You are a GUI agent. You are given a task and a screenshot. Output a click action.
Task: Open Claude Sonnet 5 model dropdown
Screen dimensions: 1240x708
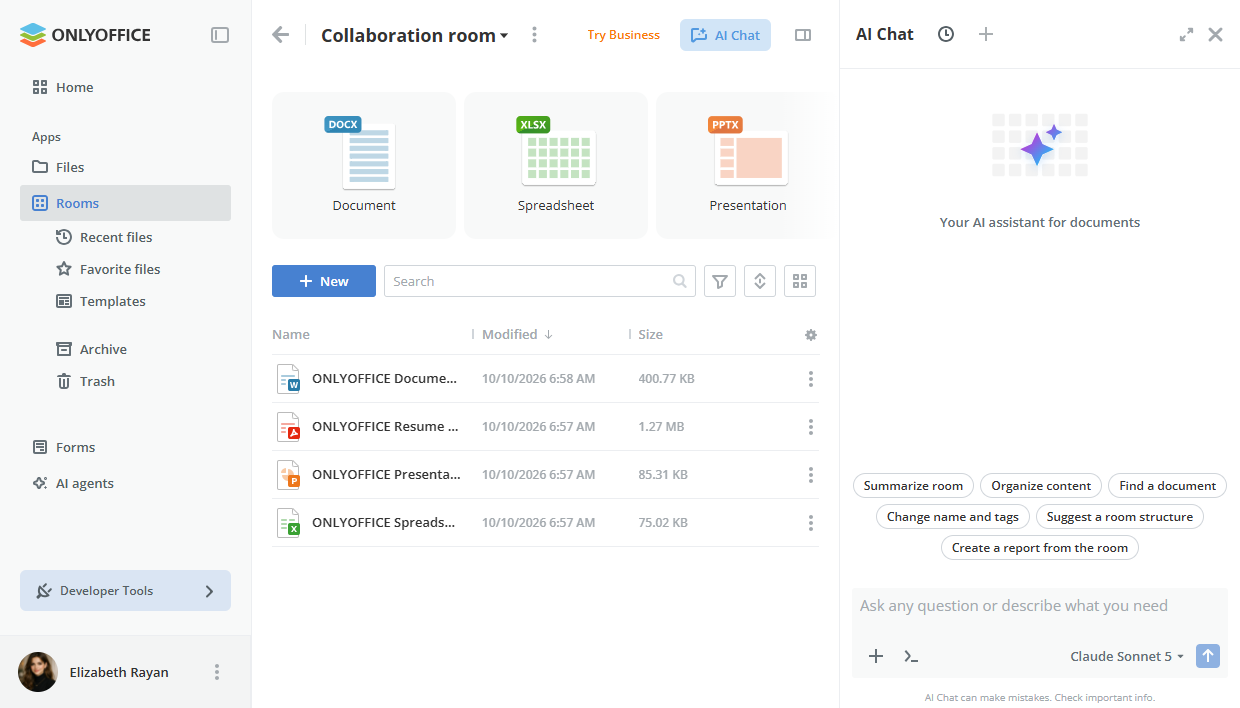tap(1127, 656)
